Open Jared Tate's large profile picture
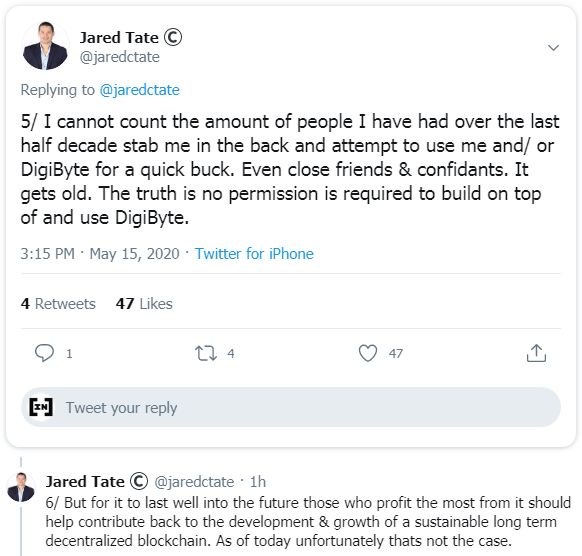The width and height of the screenshot is (582, 556). tap(45, 46)
